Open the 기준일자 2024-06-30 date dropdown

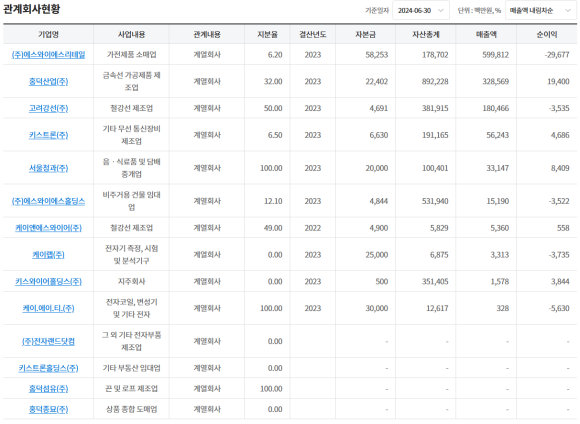pos(421,10)
